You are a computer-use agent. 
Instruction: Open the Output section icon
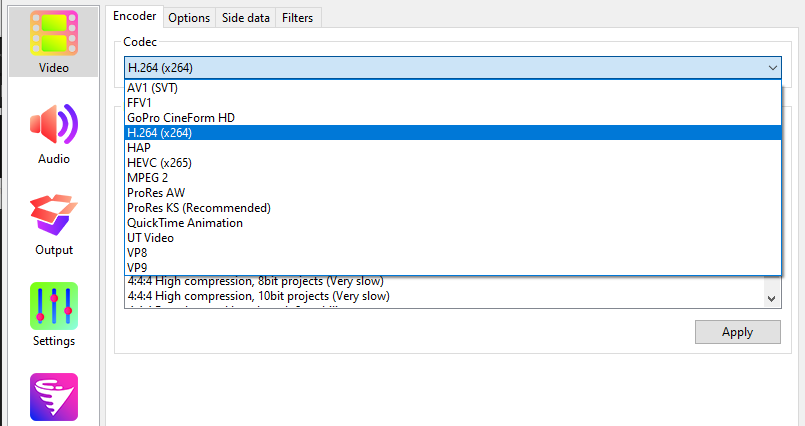coord(54,215)
